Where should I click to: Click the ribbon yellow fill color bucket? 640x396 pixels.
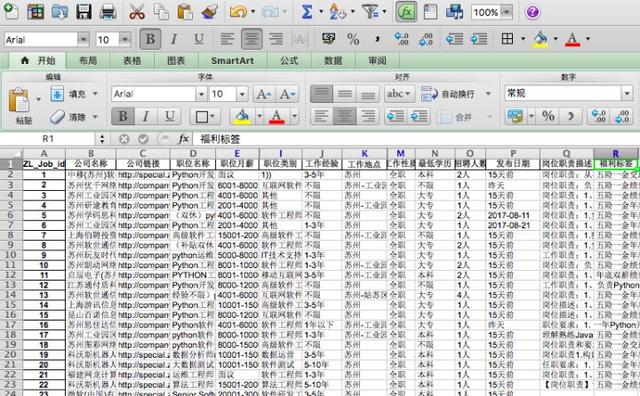(x=242, y=117)
